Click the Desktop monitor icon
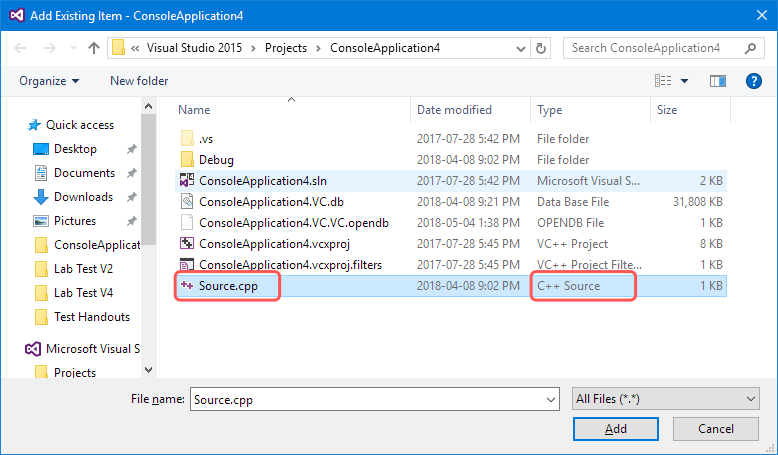 41,149
